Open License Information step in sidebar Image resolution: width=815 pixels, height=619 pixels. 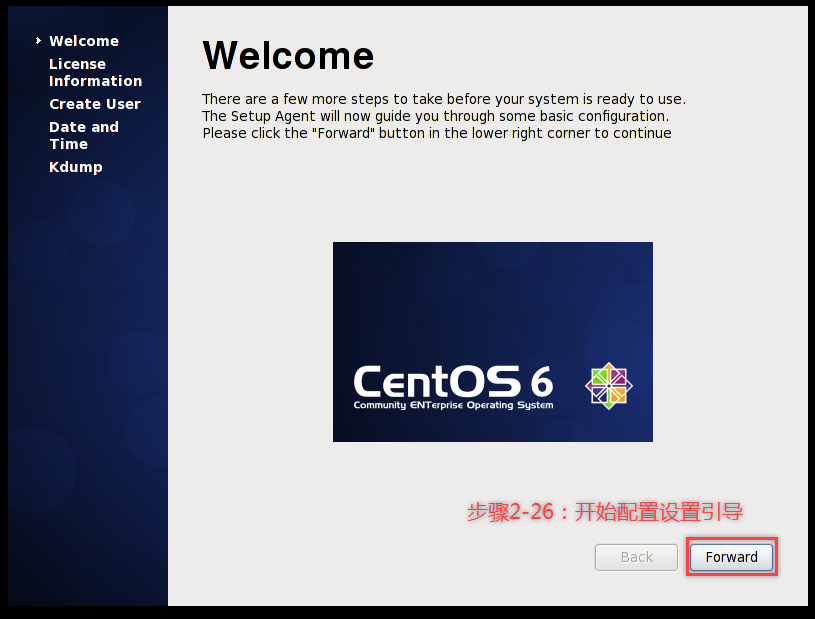click(96, 72)
